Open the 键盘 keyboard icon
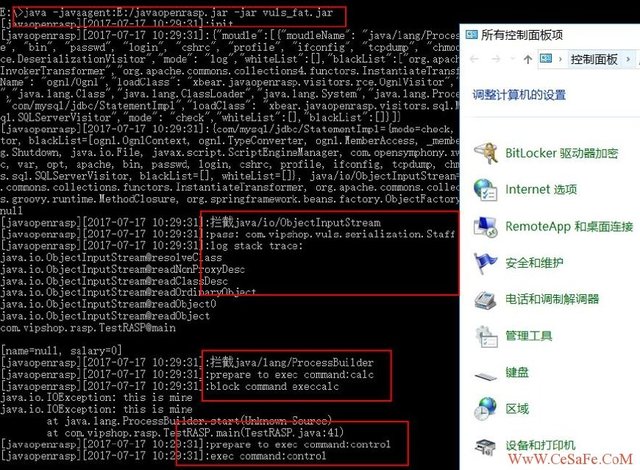Image resolution: width=640 pixels, height=470 pixels. (x=485, y=374)
